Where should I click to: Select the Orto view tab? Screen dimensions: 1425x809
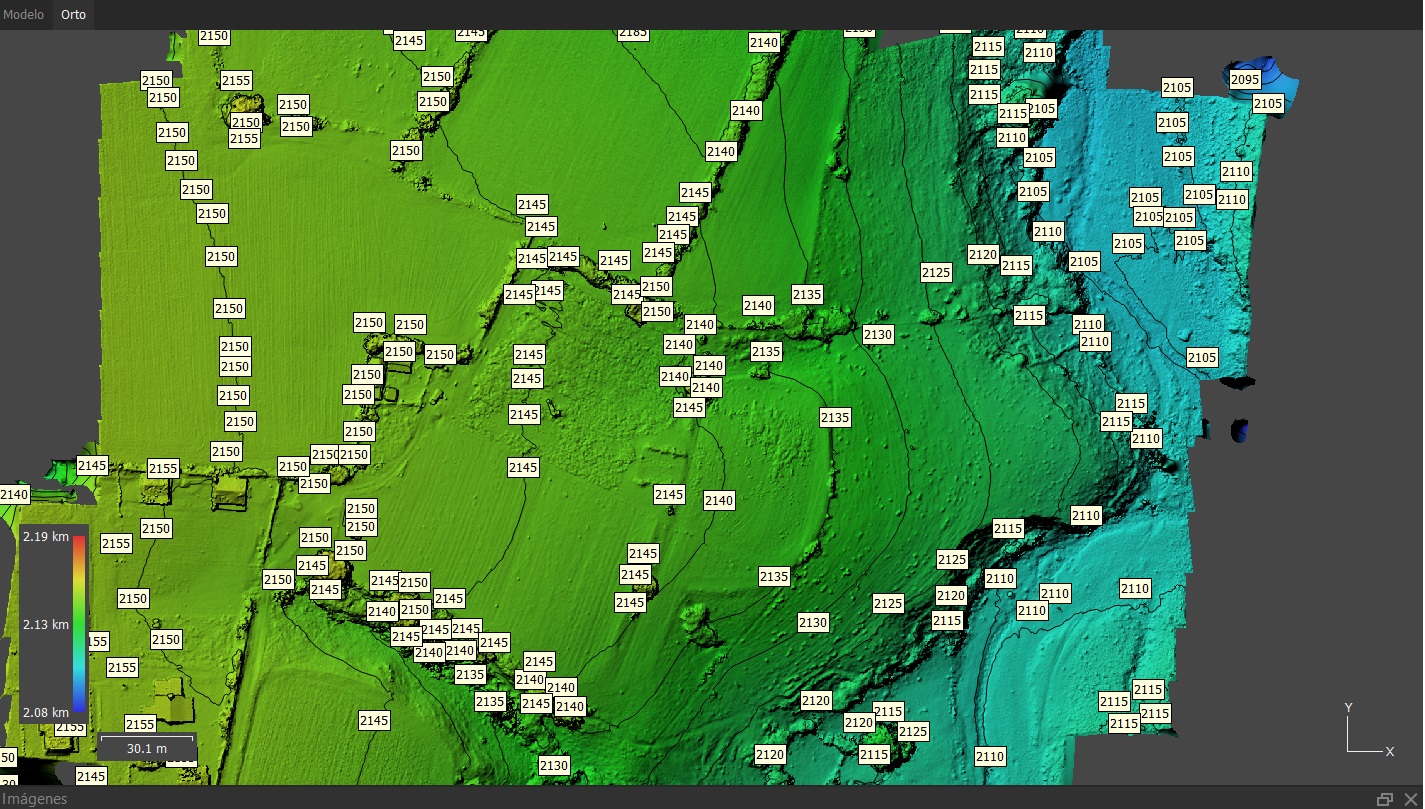[73, 15]
